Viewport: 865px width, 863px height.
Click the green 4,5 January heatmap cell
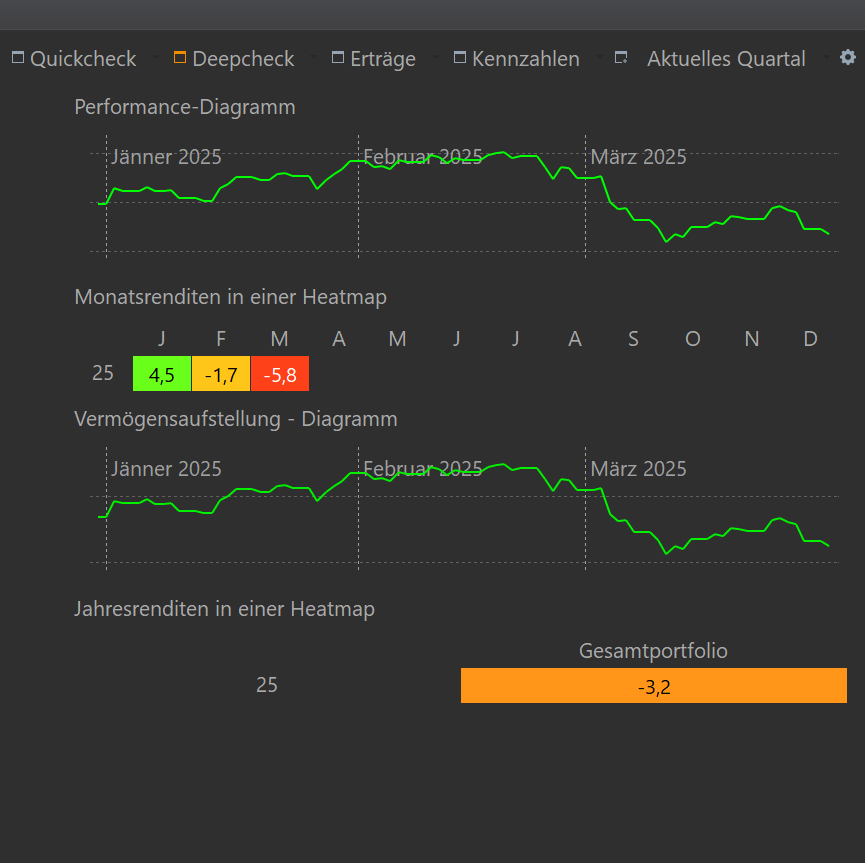coord(162,374)
